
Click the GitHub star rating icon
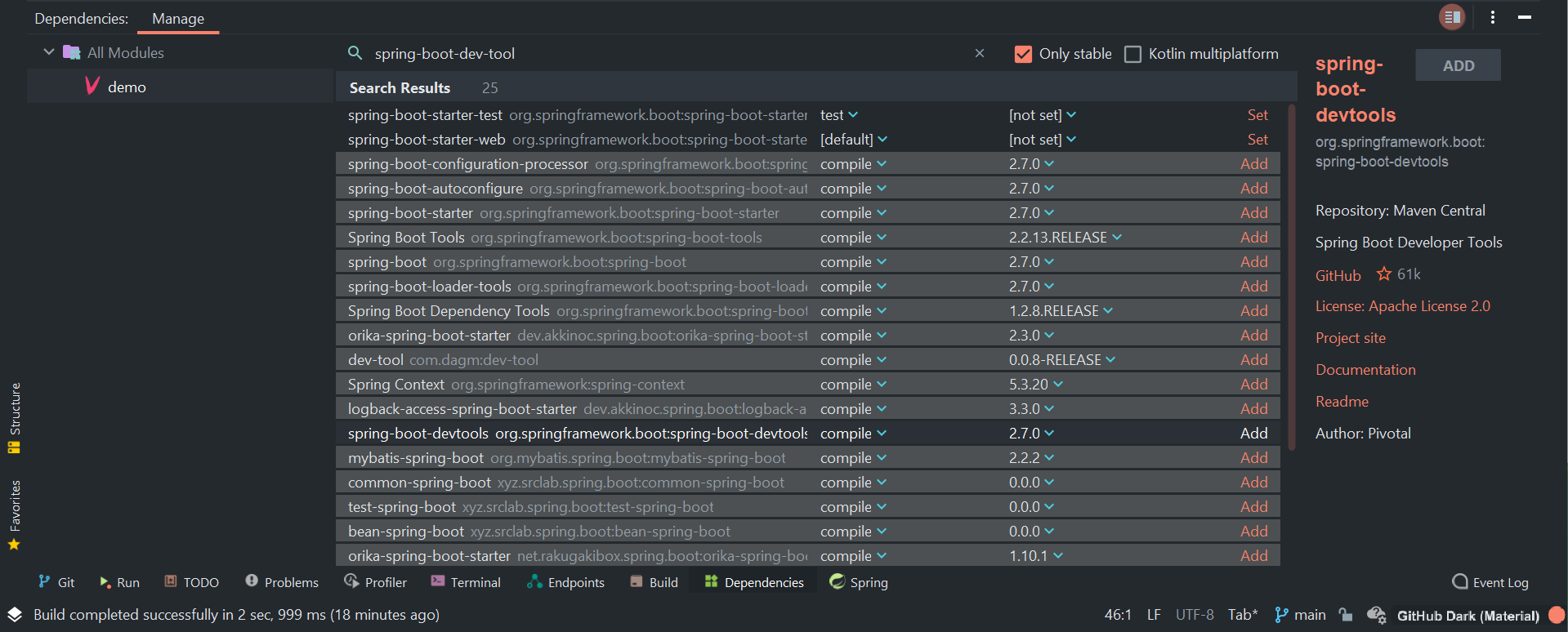[x=1384, y=274]
